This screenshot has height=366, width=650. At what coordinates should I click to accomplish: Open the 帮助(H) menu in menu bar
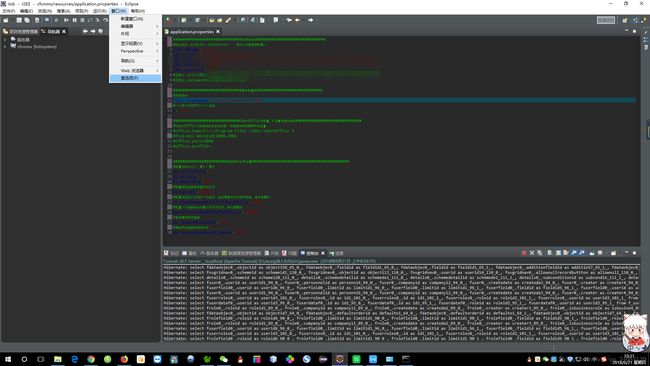[x=138, y=11]
